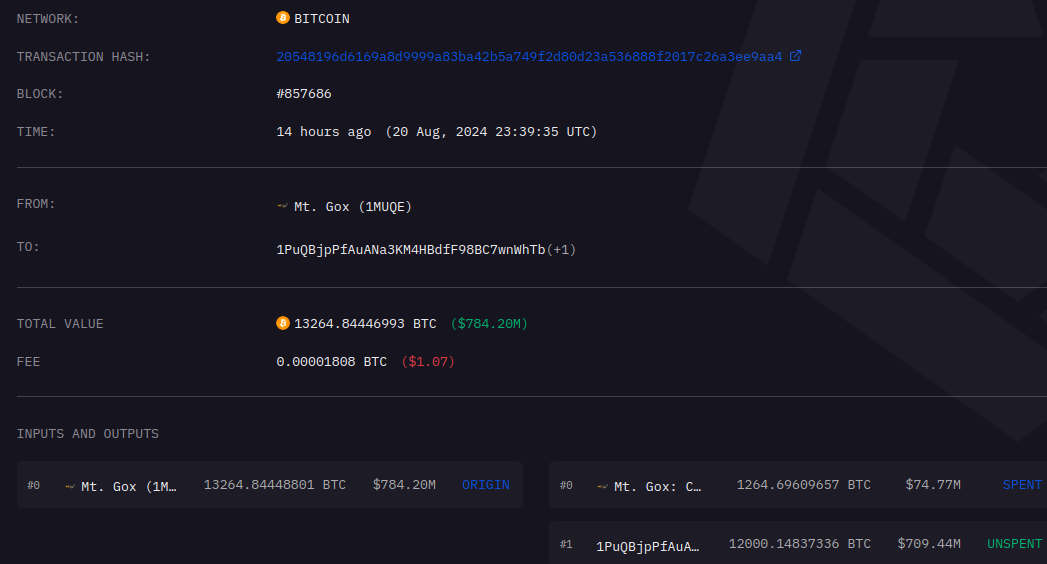Click the INPUTS AND OUTPUTS heading
This screenshot has width=1047, height=564.
87,434
